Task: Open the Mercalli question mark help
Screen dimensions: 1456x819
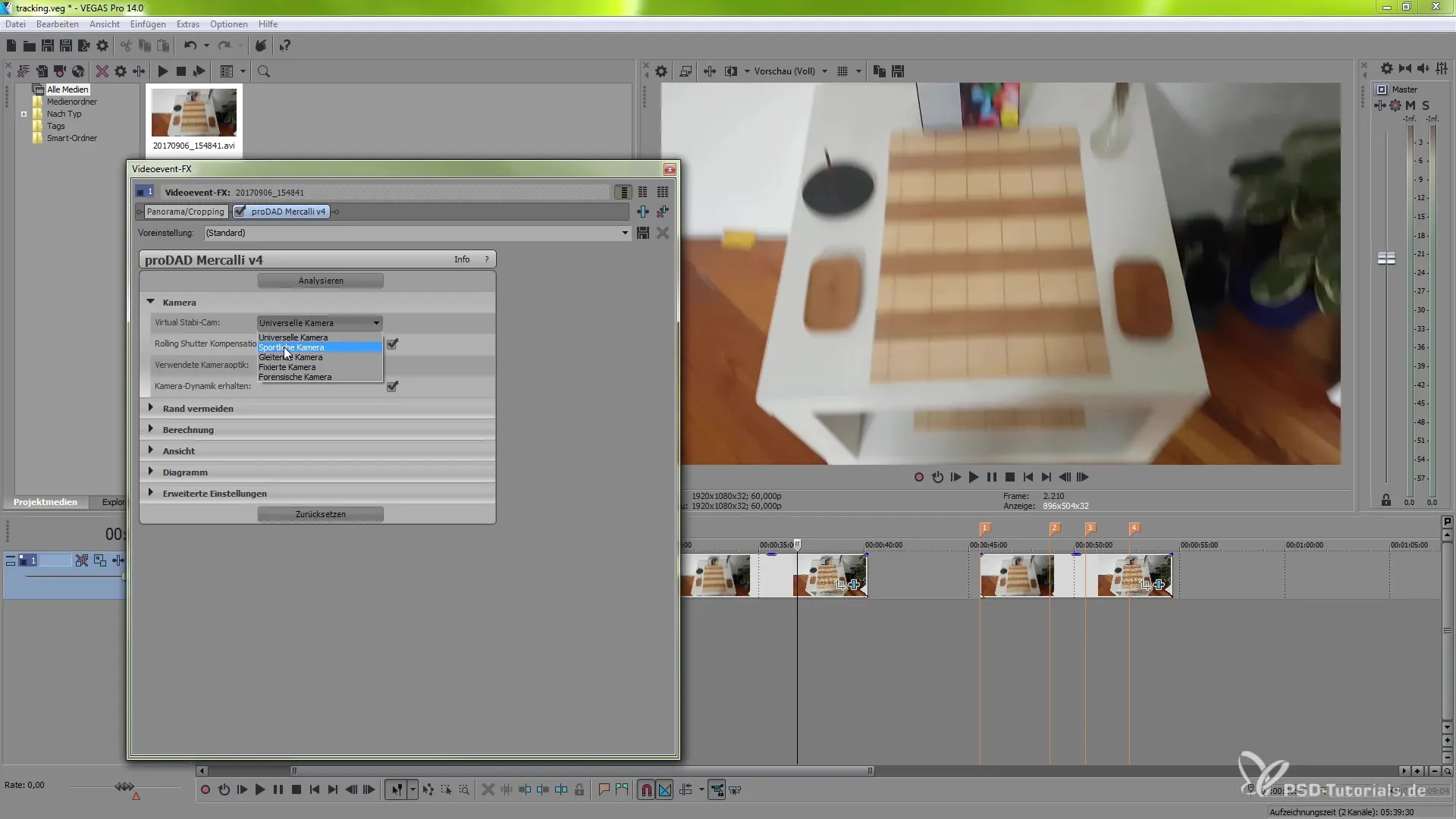Action: point(487,259)
